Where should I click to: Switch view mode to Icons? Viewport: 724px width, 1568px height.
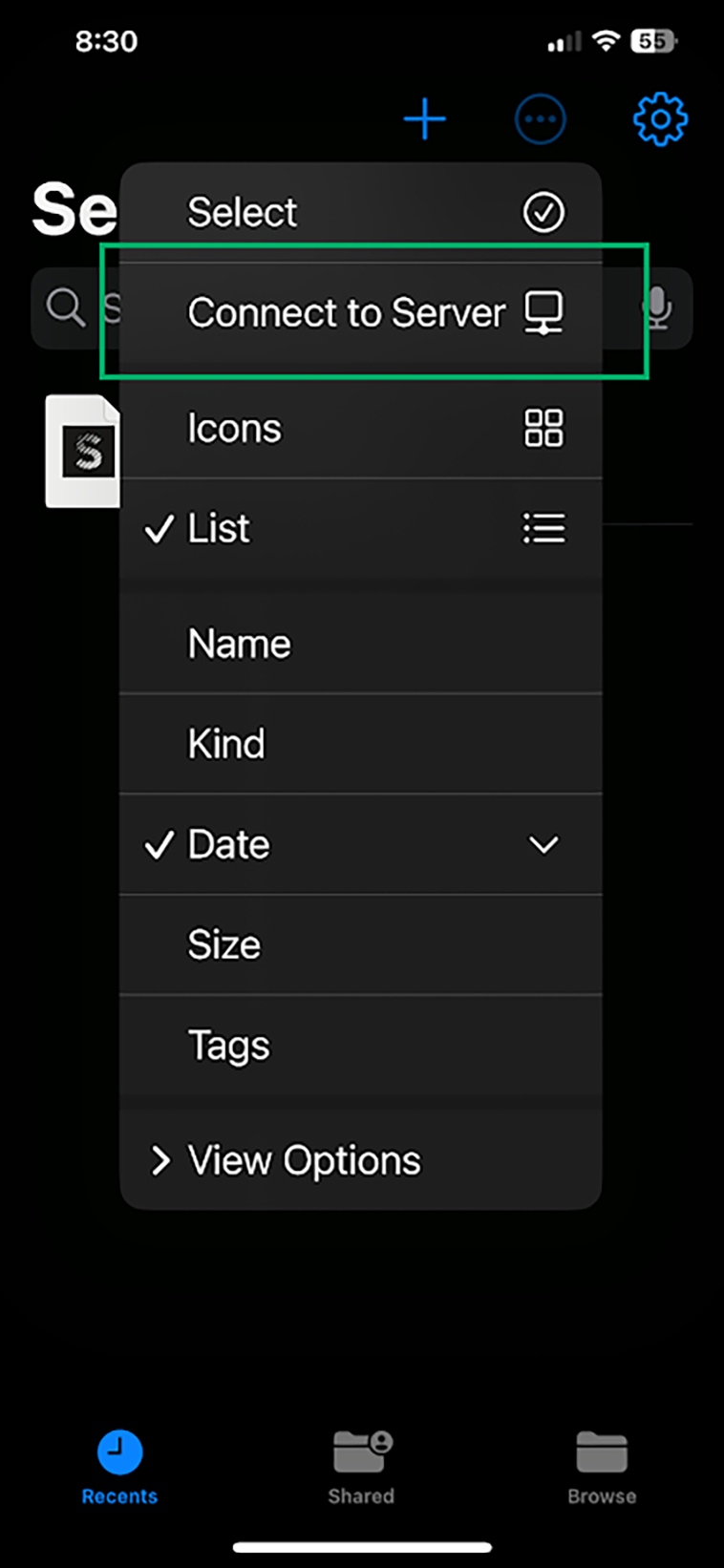361,428
